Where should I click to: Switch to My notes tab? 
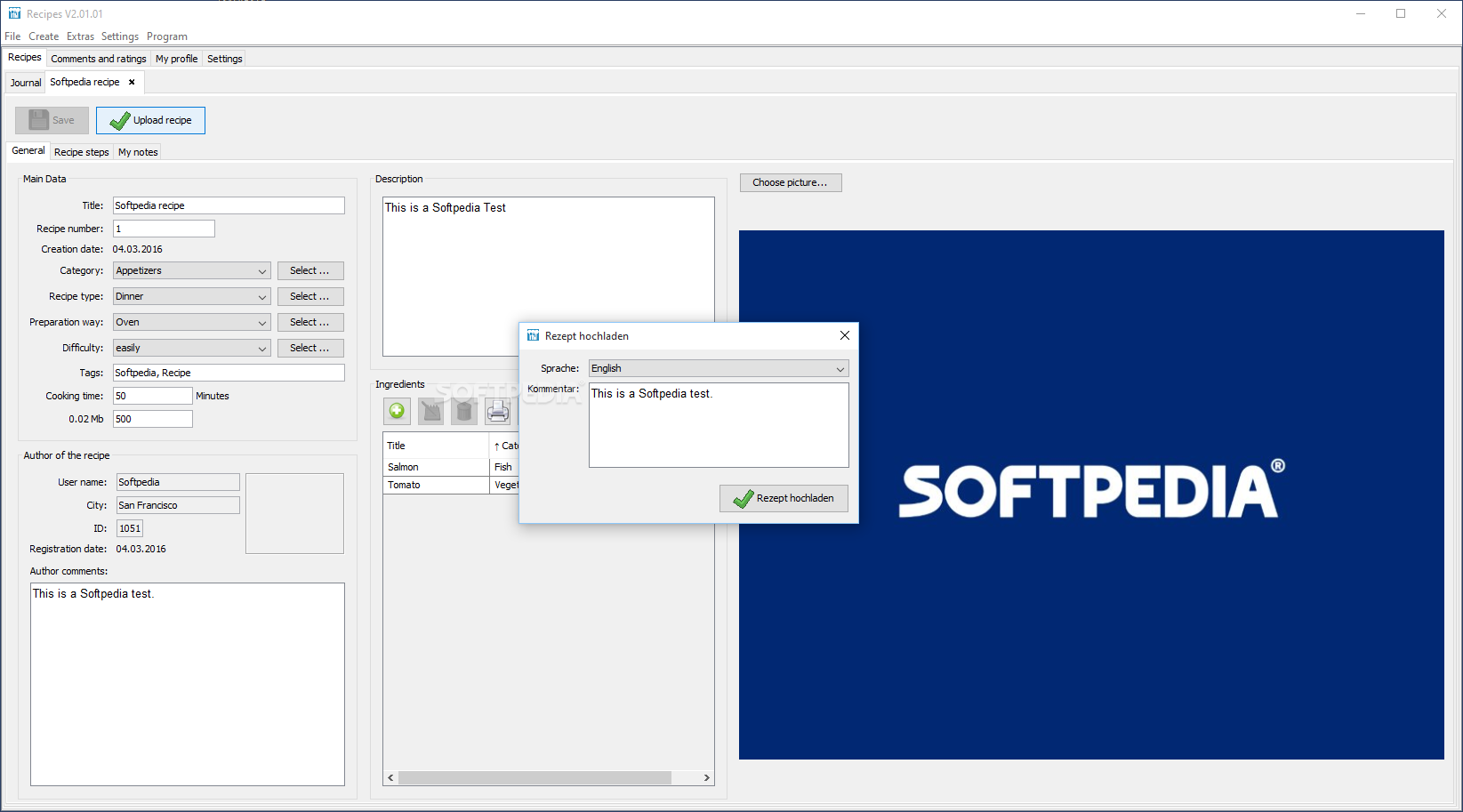pos(138,152)
